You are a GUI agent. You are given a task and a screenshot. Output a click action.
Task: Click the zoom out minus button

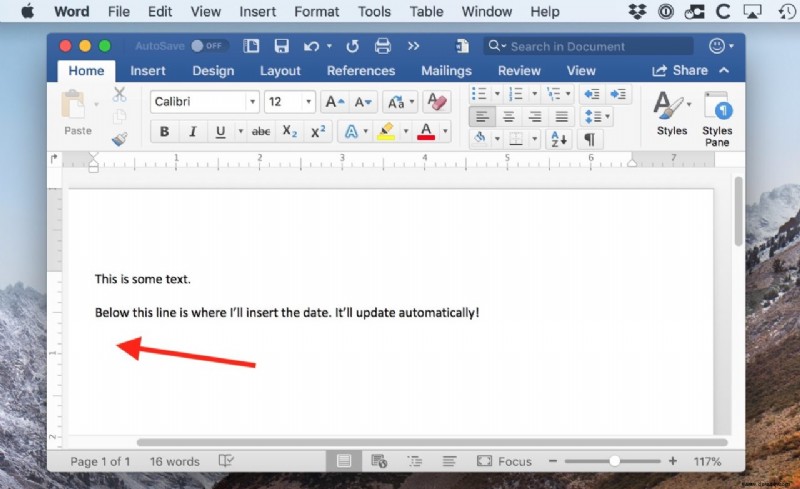click(x=553, y=461)
